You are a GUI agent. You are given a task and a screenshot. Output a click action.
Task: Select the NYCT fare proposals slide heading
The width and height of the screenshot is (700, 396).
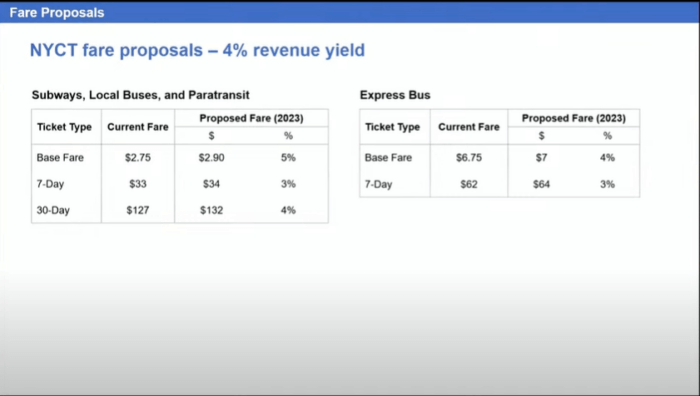[x=197, y=50]
